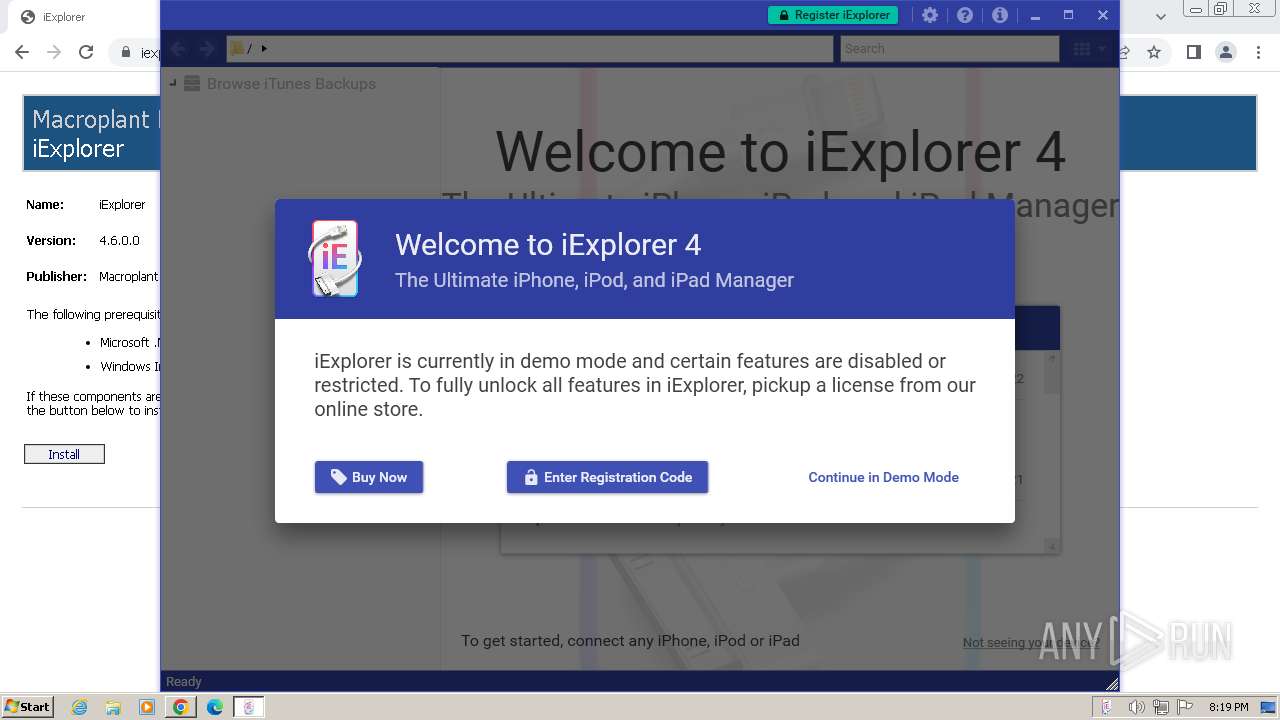Image resolution: width=1280 pixels, height=720 pixels.
Task: Select Browse iTunes Backups in the sidebar
Action: tap(291, 84)
